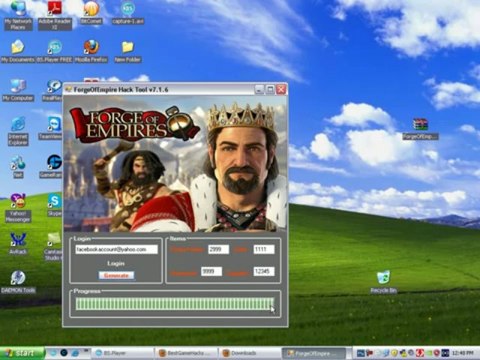
Task: Click the items field showing 12345
Action: pyautogui.click(x=264, y=271)
